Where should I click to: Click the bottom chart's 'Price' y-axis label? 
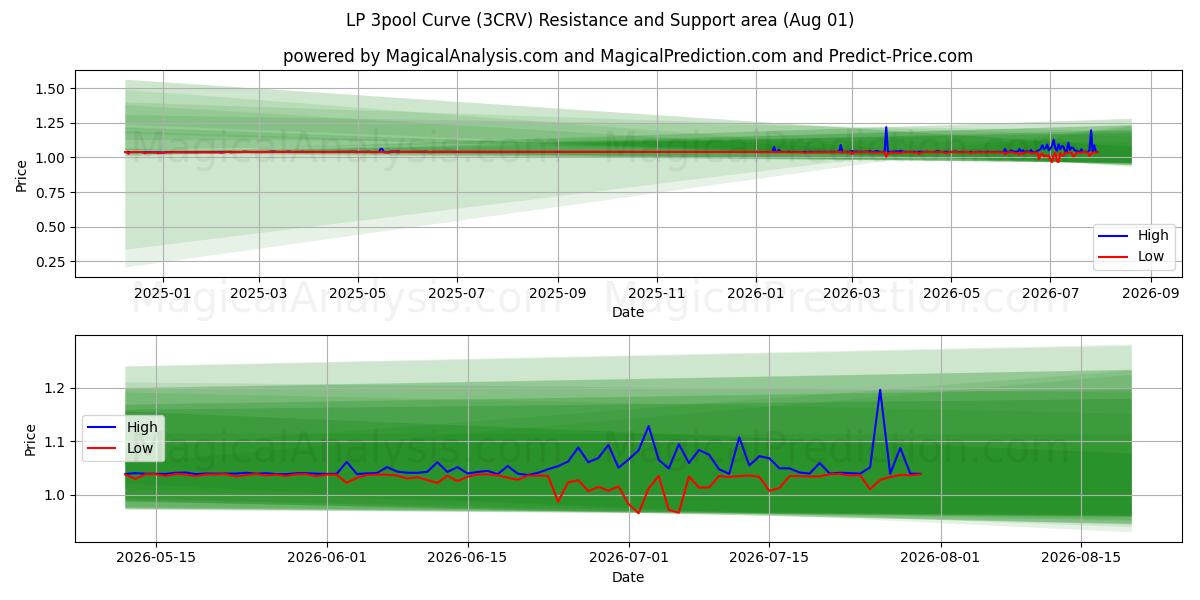click(x=30, y=438)
